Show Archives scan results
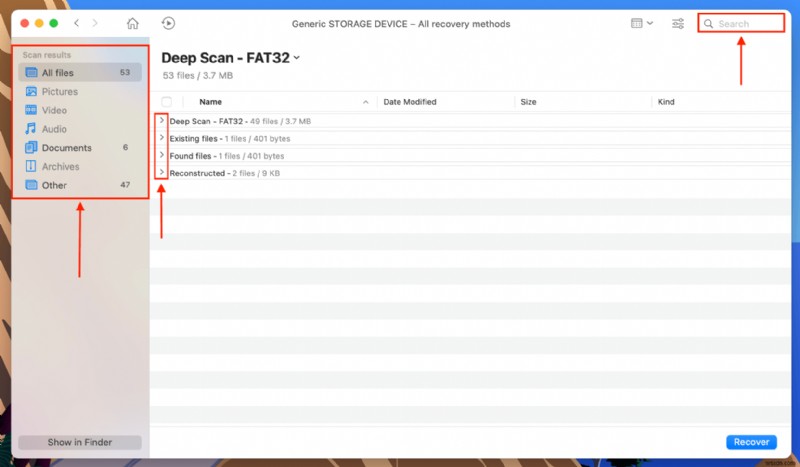Image resolution: width=800 pixels, height=467 pixels. tap(80, 166)
